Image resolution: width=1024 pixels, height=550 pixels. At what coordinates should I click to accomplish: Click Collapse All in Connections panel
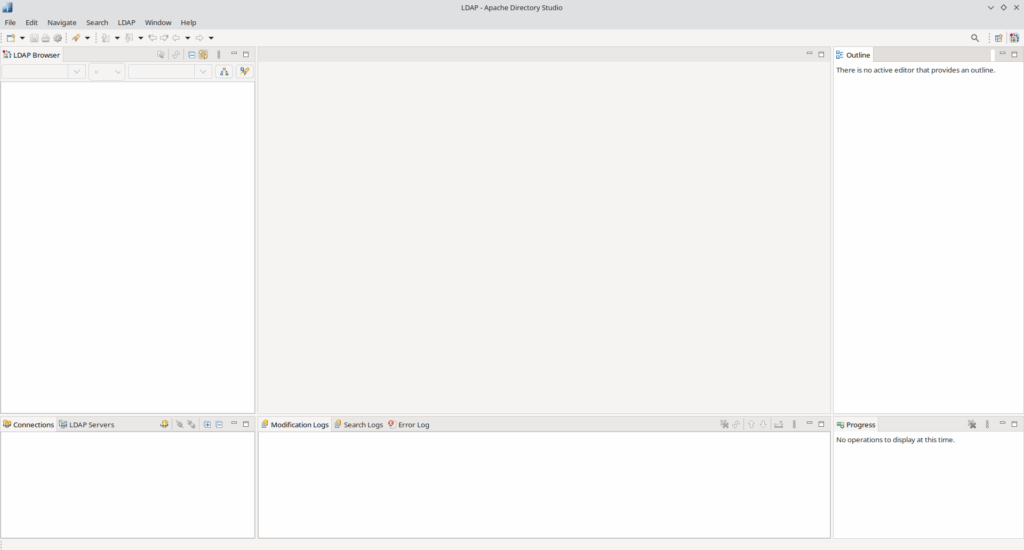[219, 425]
